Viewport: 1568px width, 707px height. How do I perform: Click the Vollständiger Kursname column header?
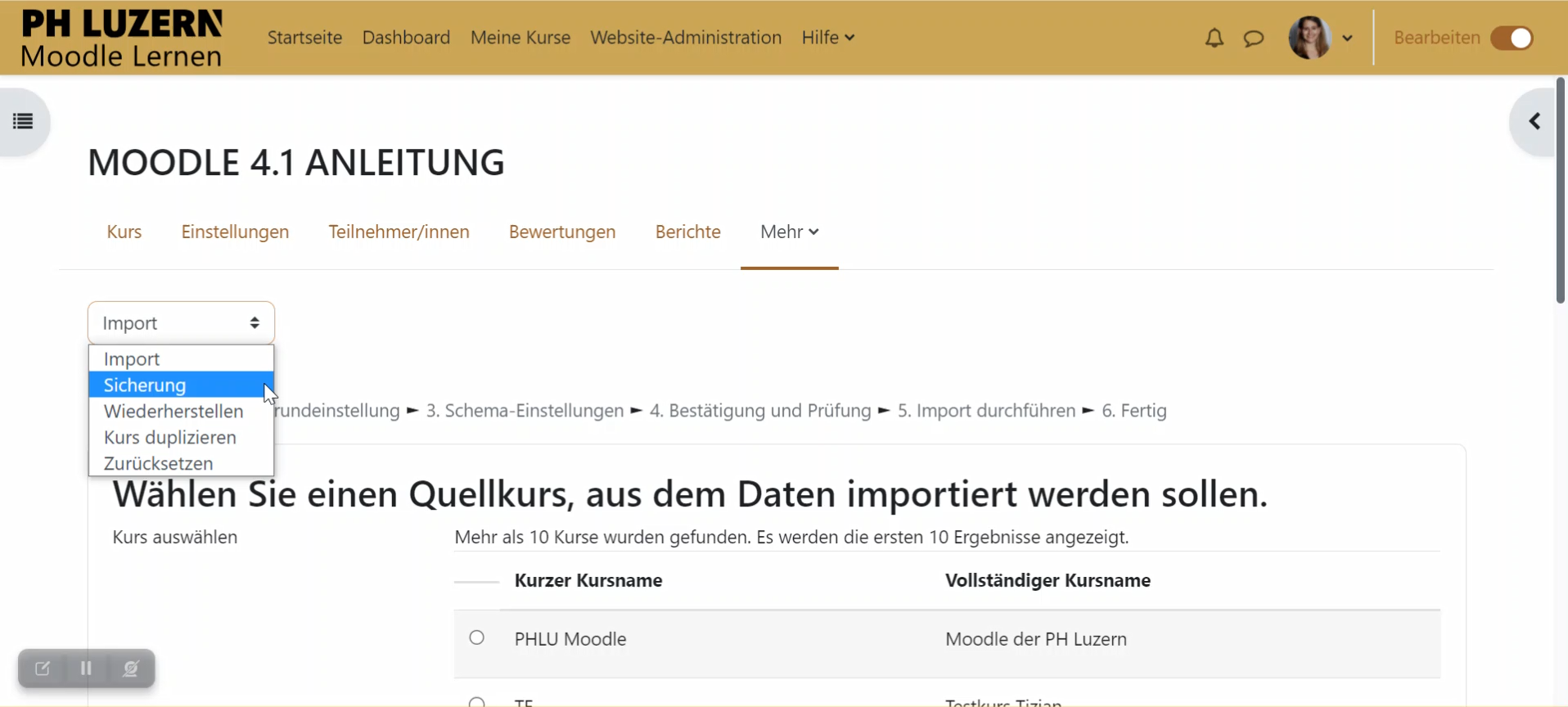(1048, 580)
